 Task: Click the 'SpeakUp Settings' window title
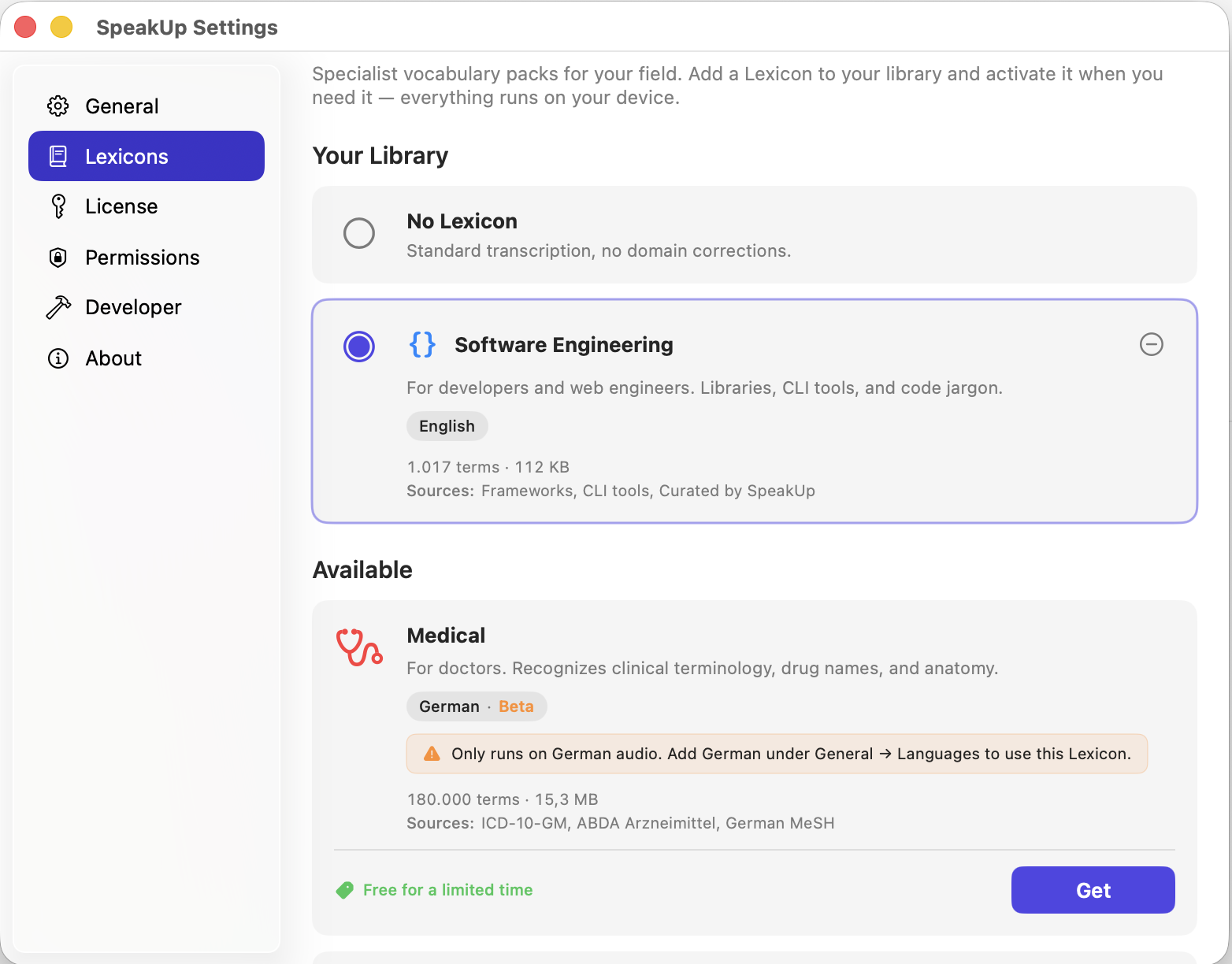[187, 28]
